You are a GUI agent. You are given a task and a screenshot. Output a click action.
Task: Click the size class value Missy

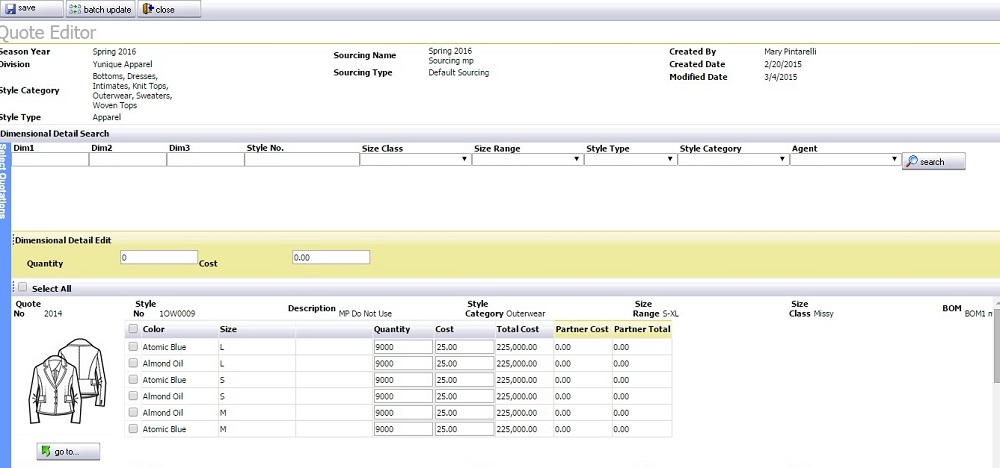[823, 314]
